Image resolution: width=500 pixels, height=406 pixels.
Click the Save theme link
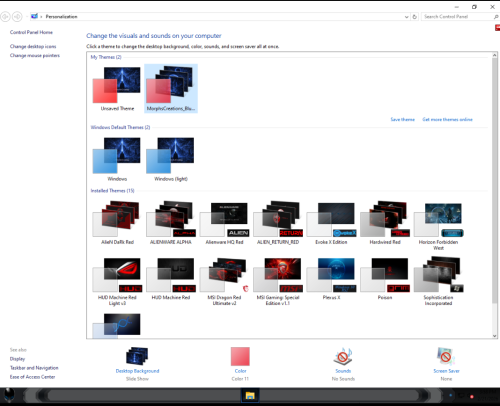[x=403, y=119]
